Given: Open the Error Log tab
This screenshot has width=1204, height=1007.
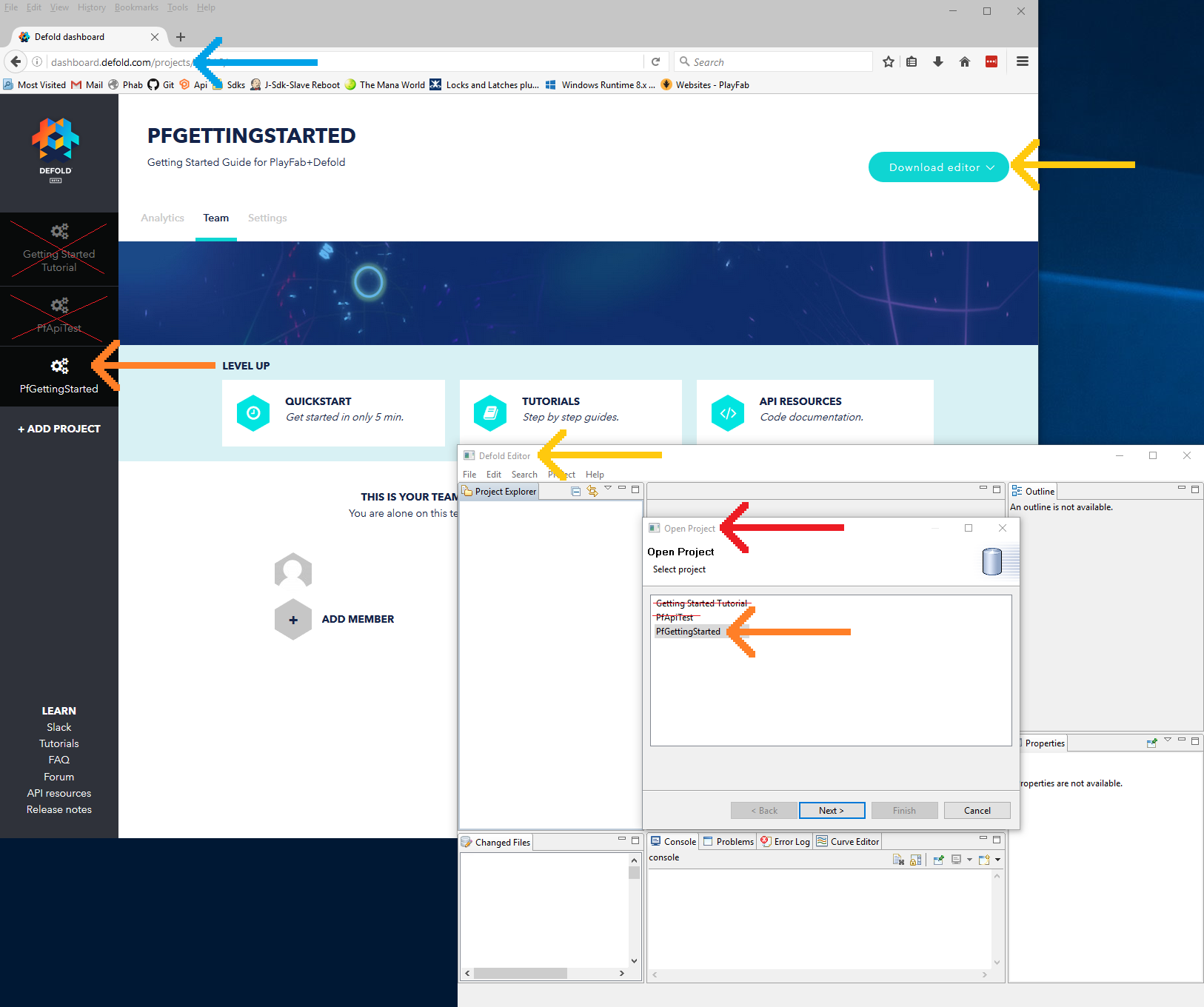Looking at the screenshot, I should (x=785, y=842).
